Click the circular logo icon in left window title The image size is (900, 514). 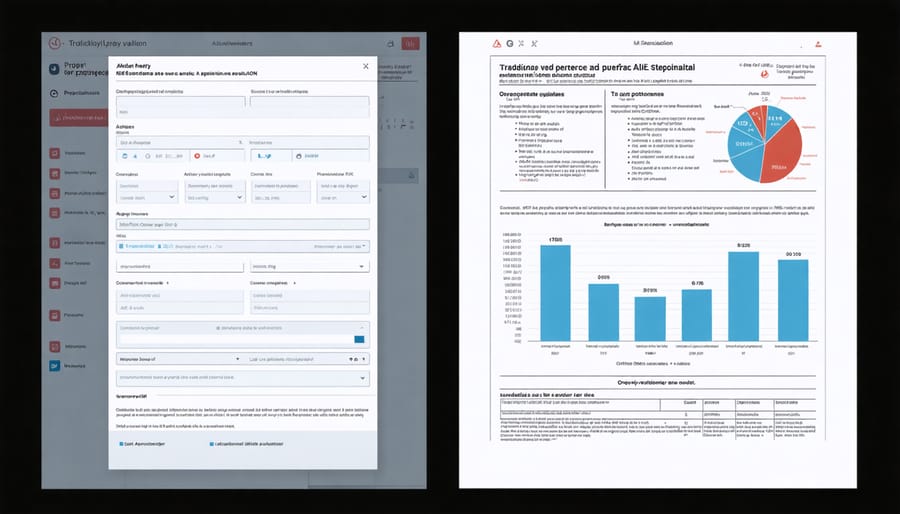55,43
